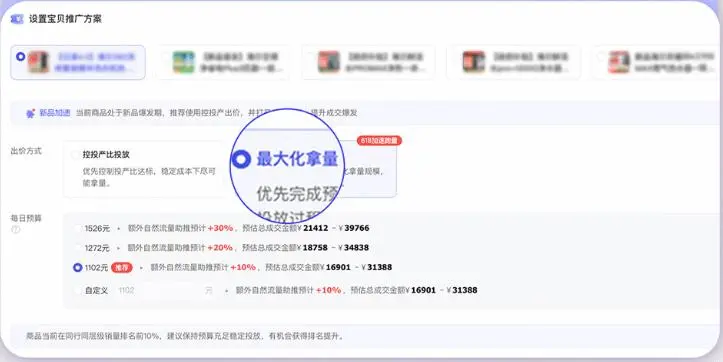Click the 新品加速 label text
Image resolution: width=723 pixels, height=362 pixels.
click(x=54, y=113)
